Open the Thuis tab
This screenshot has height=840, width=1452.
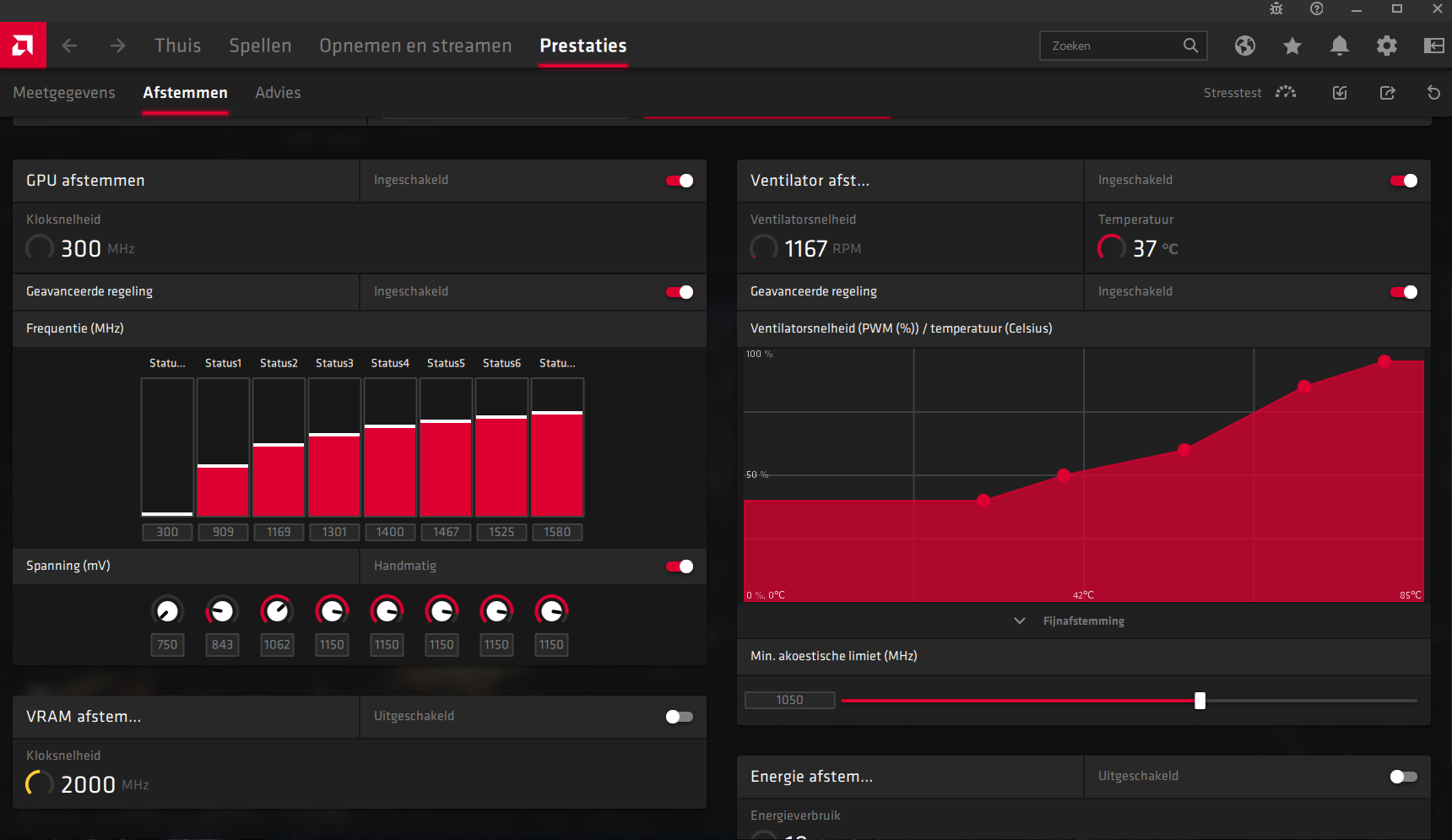click(177, 46)
